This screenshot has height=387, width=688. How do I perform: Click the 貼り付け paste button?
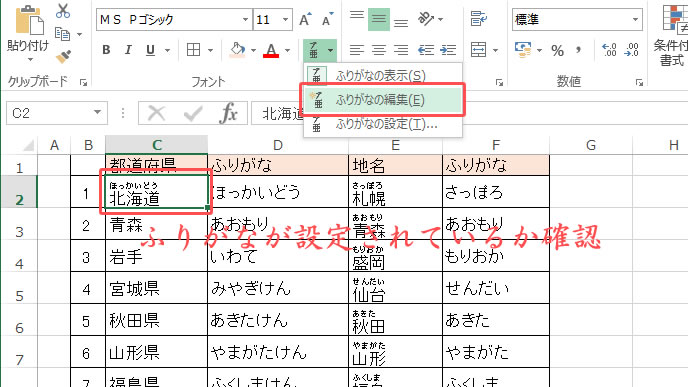(x=28, y=33)
